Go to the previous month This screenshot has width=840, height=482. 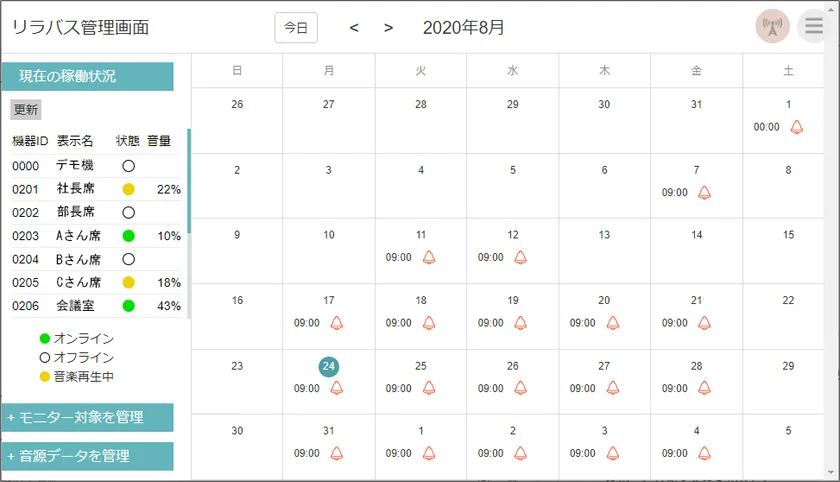pyautogui.click(x=354, y=27)
